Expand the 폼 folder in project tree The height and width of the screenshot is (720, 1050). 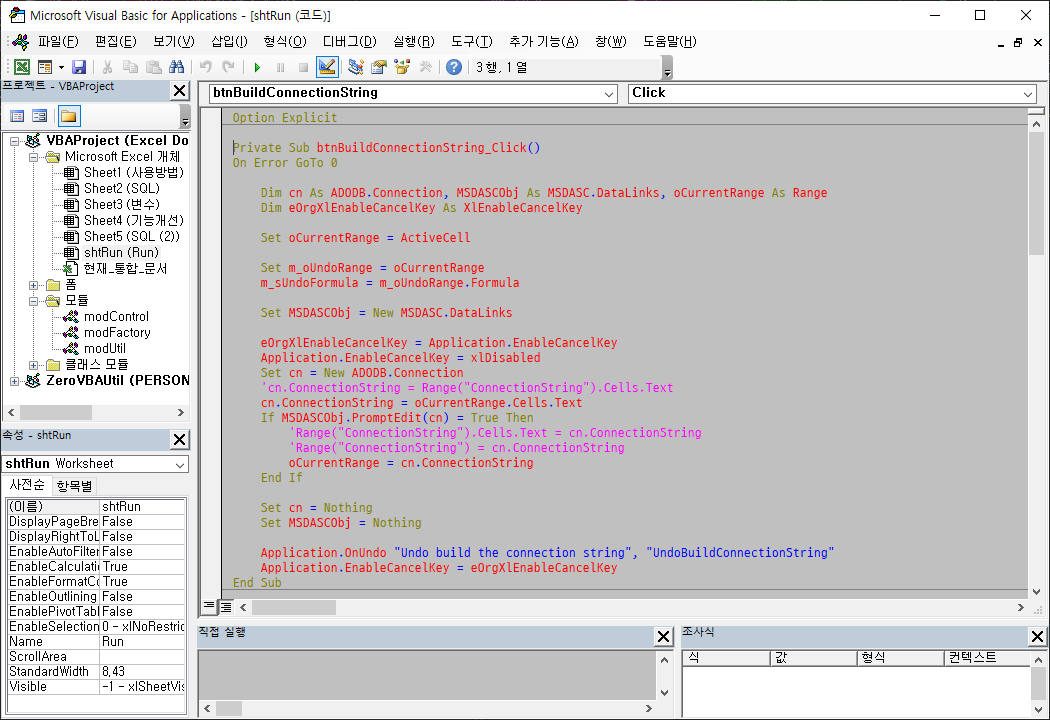click(33, 285)
